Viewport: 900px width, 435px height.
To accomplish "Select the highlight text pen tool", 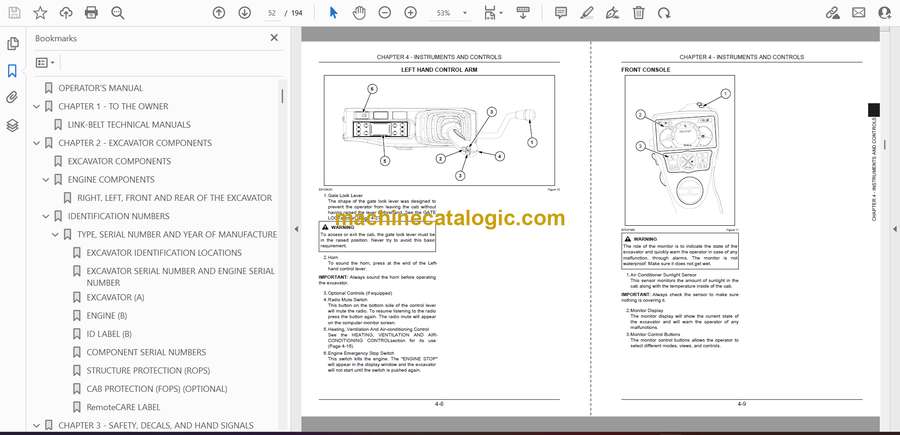I will [587, 13].
